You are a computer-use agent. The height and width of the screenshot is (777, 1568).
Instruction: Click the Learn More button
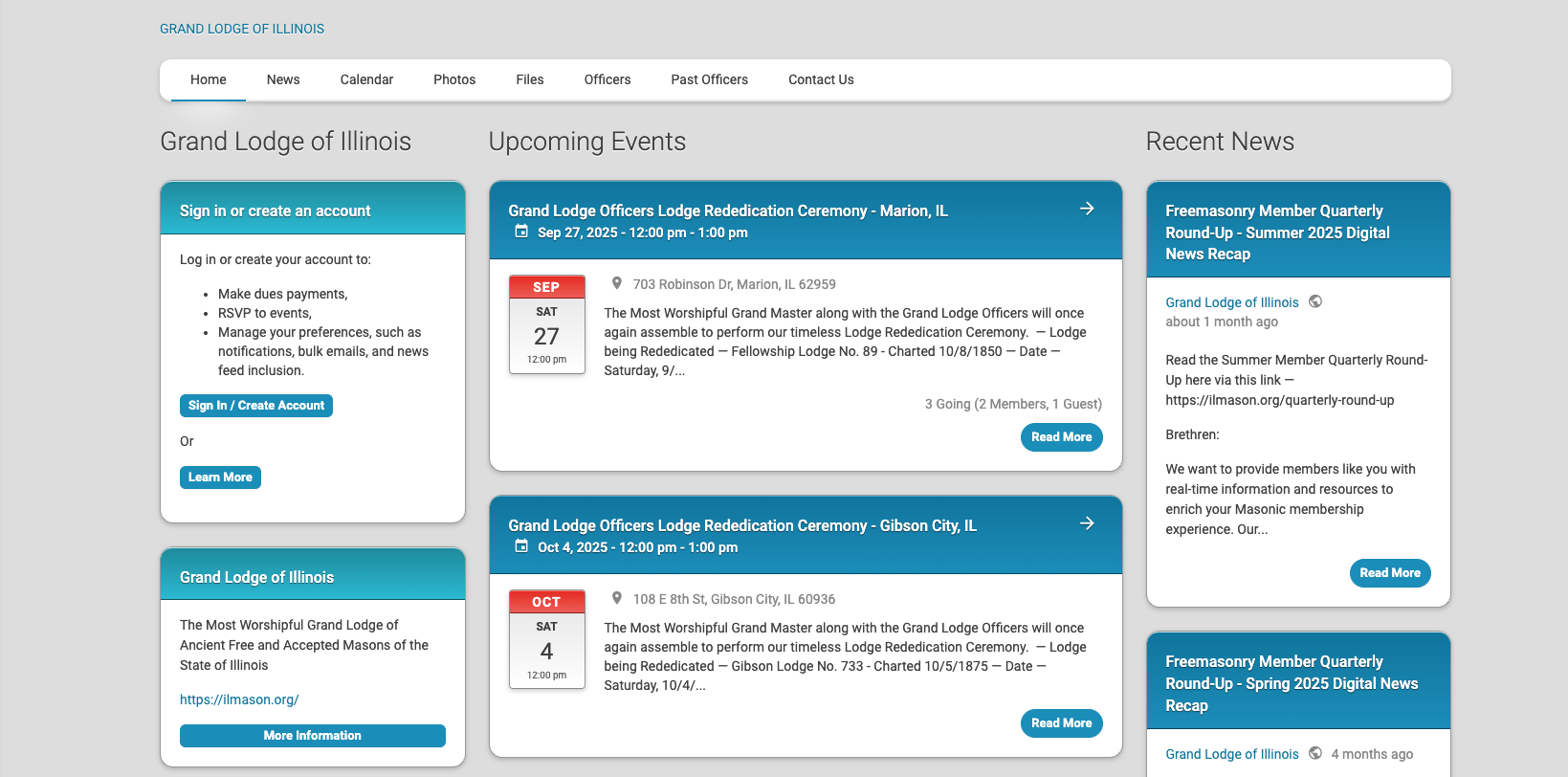[x=220, y=477]
